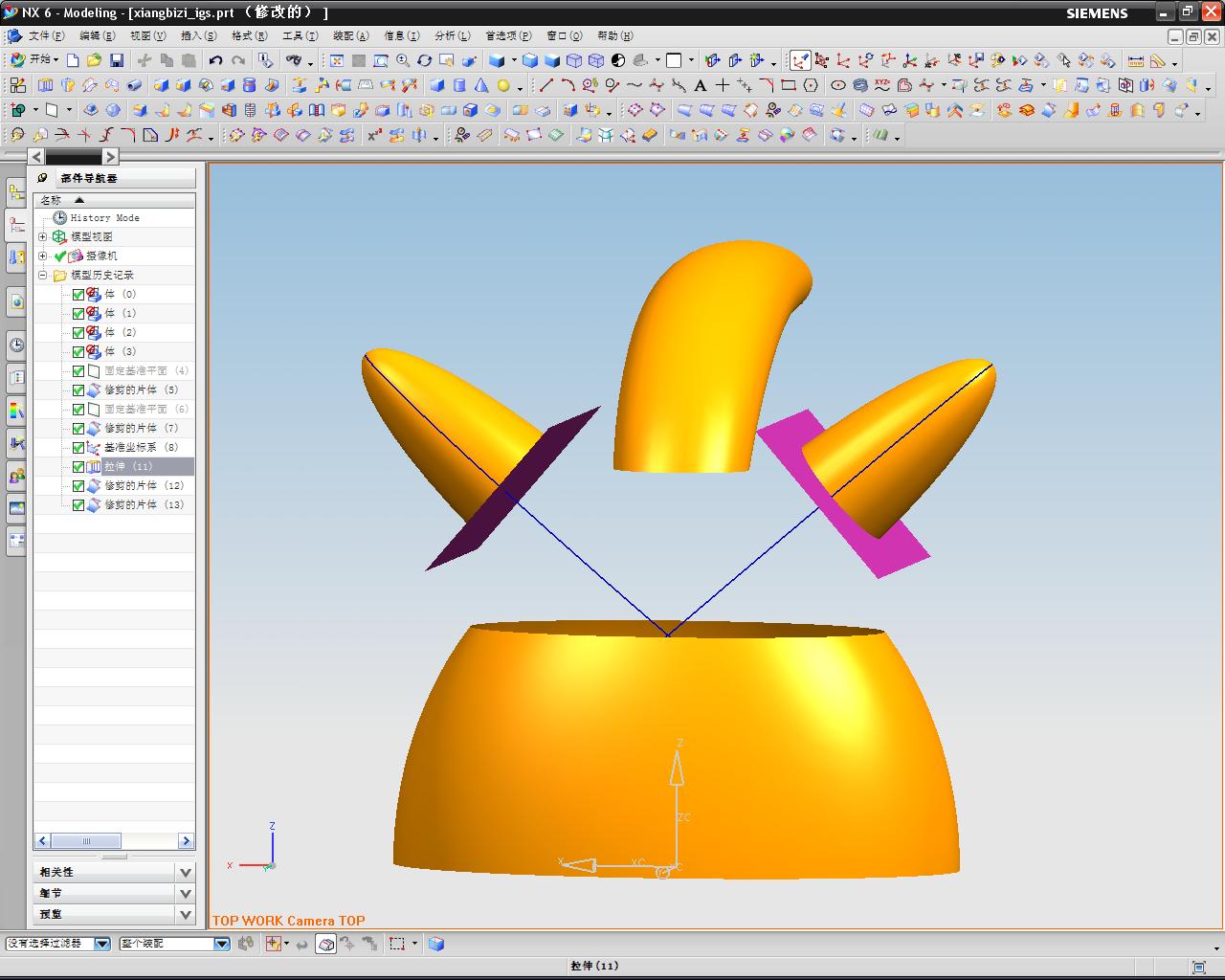
Task: Toggle checkbox for 体 (1)
Action: pyautogui.click(x=78, y=313)
